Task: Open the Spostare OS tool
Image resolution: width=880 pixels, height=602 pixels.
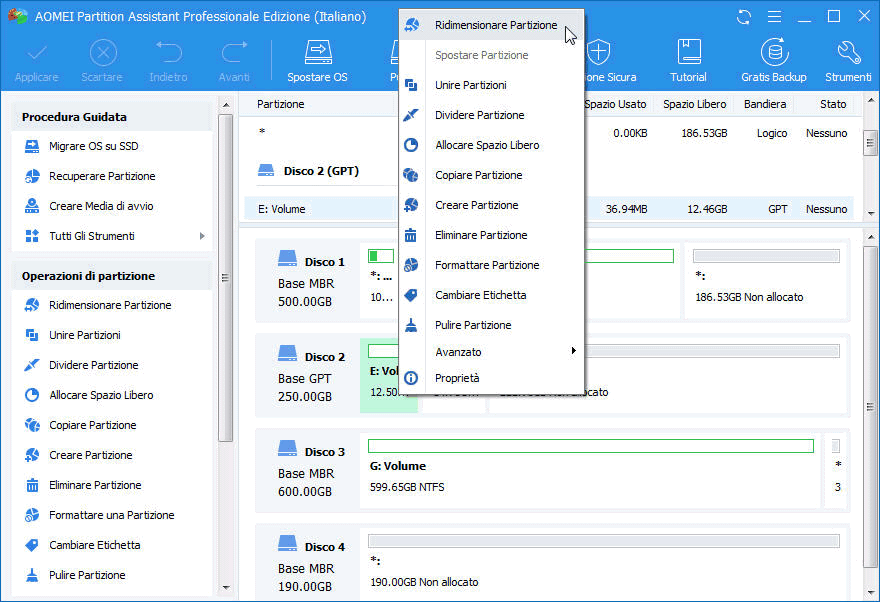Action: pos(317,61)
